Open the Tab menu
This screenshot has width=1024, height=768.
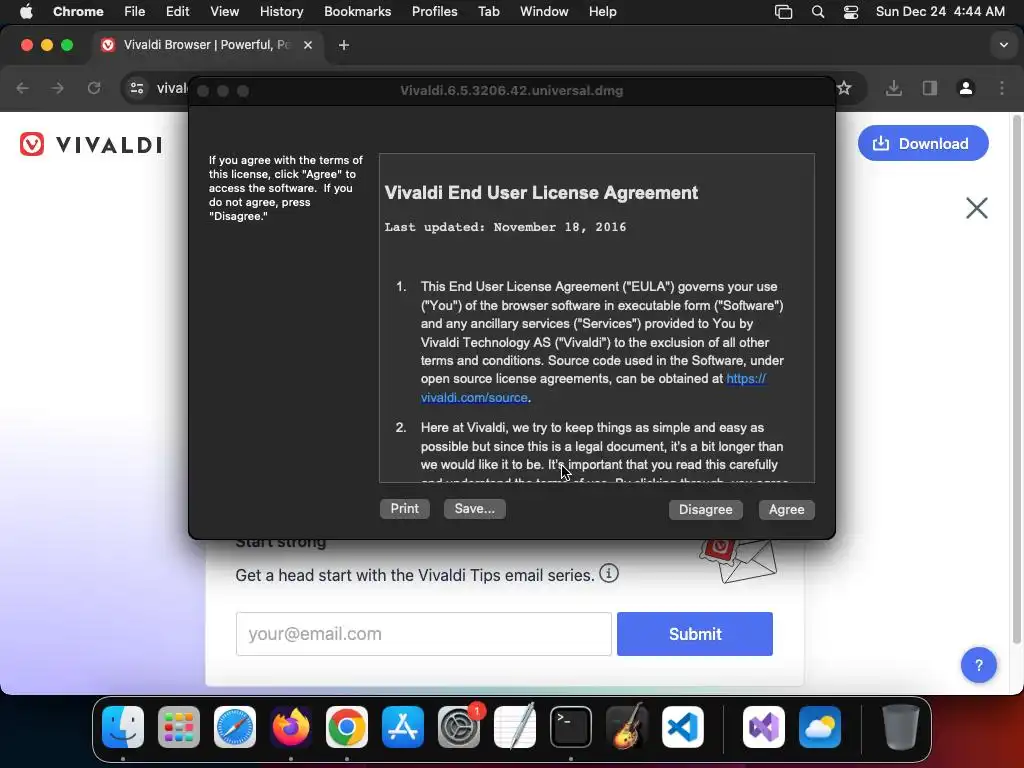(488, 11)
